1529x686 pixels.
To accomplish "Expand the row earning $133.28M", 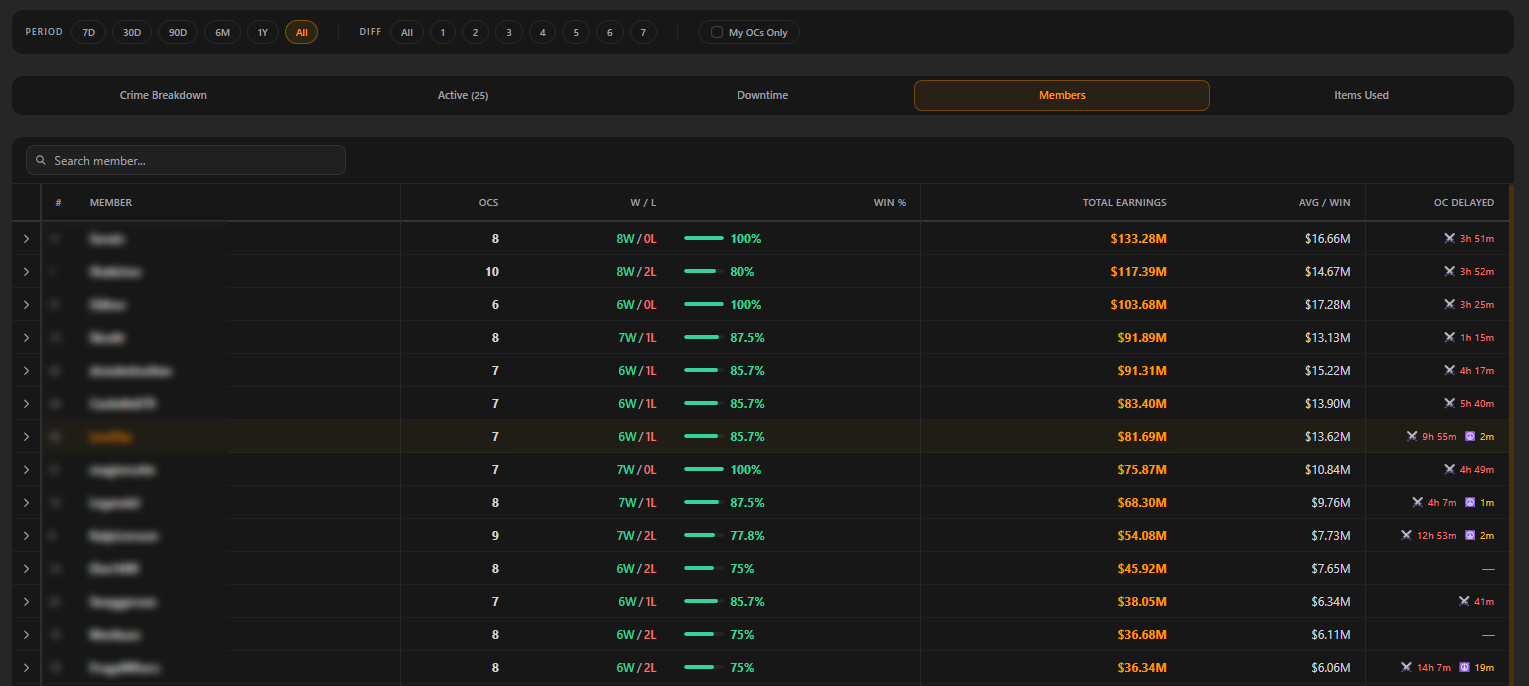I will pos(26,239).
